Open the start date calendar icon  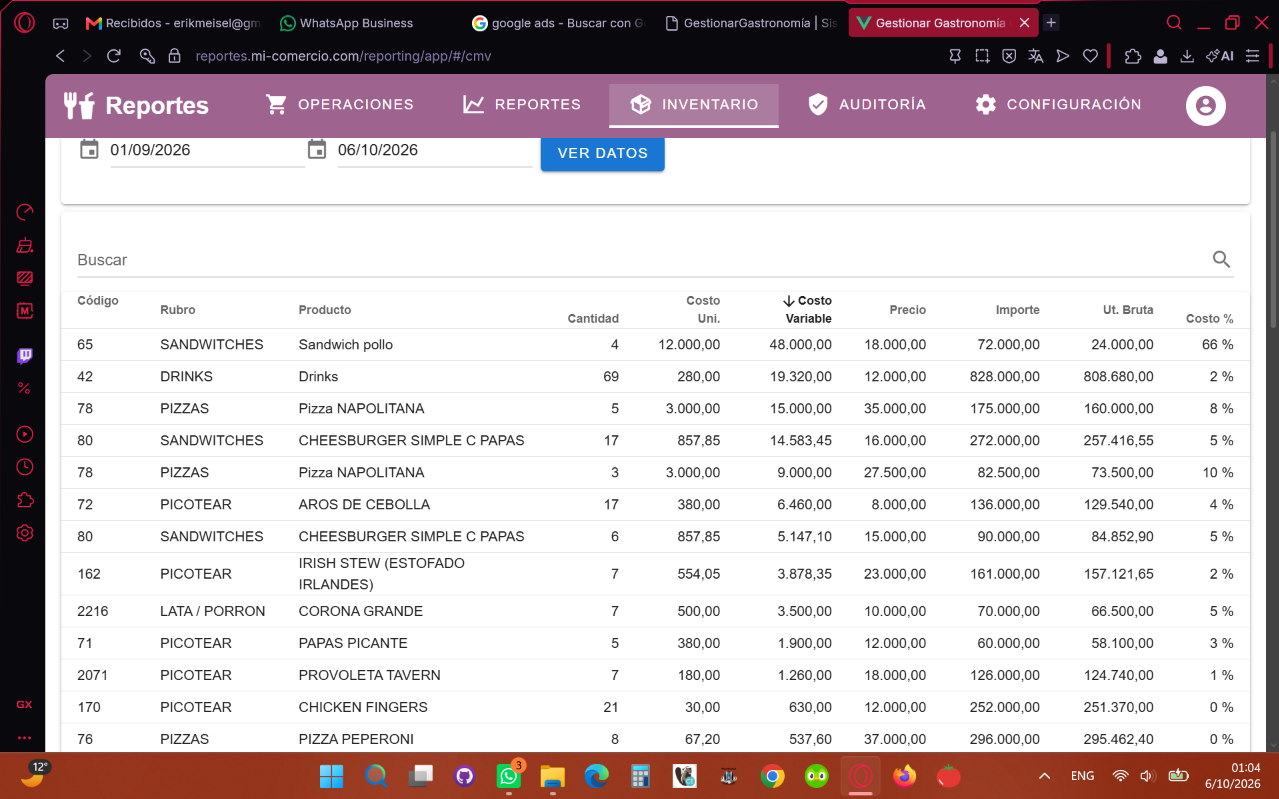point(89,150)
